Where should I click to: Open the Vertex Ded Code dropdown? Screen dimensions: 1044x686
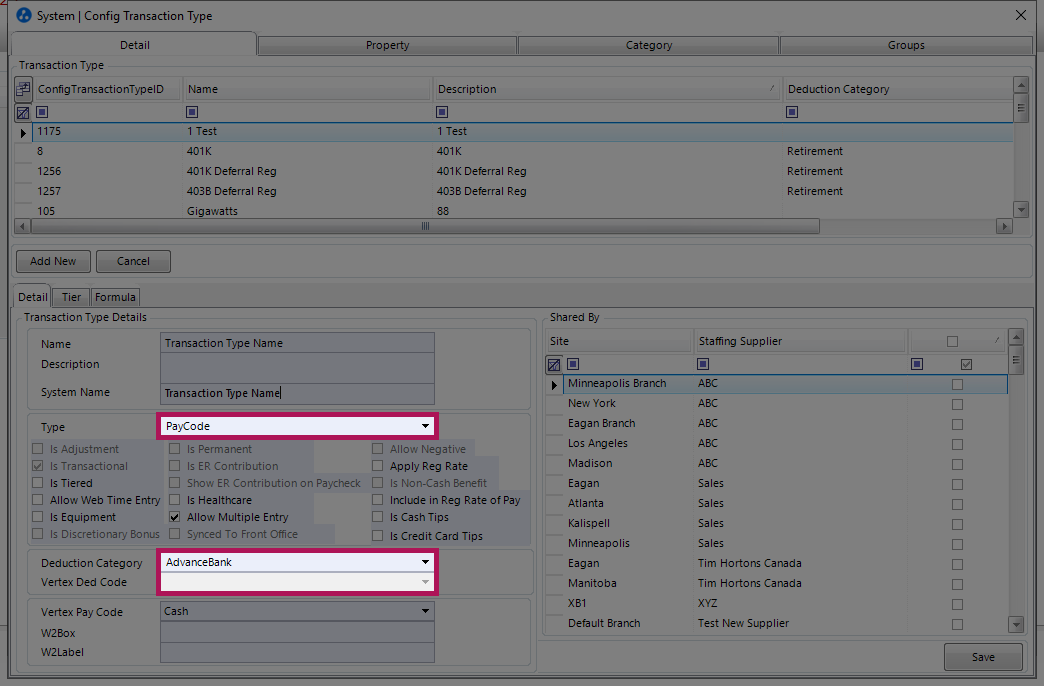point(425,582)
